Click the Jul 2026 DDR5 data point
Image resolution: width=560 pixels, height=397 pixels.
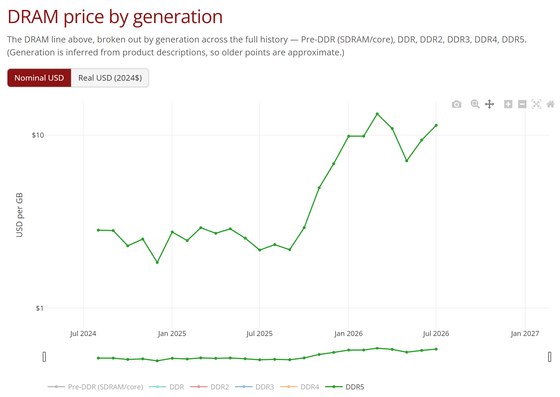(436, 125)
